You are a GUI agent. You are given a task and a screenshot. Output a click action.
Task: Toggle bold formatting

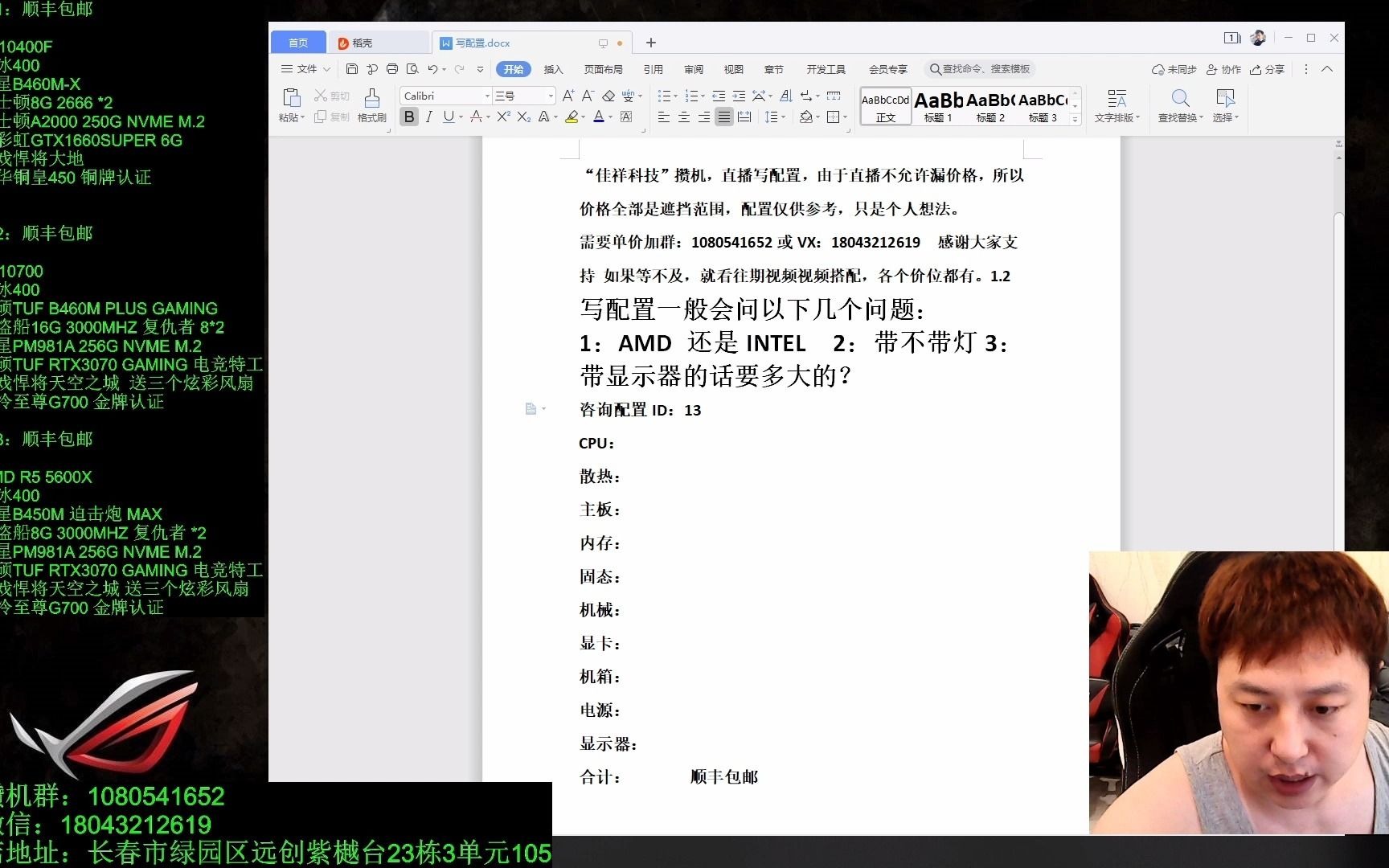pos(408,117)
